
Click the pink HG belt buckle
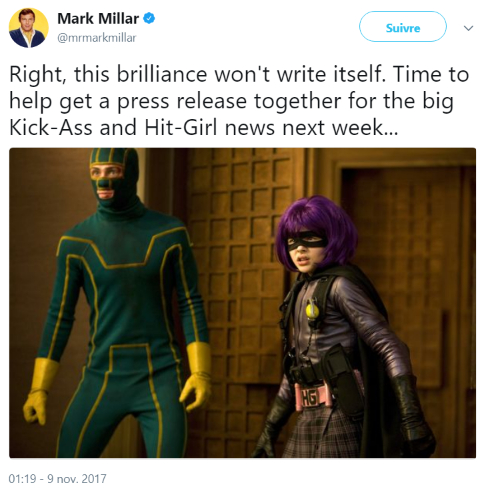tap(312, 396)
